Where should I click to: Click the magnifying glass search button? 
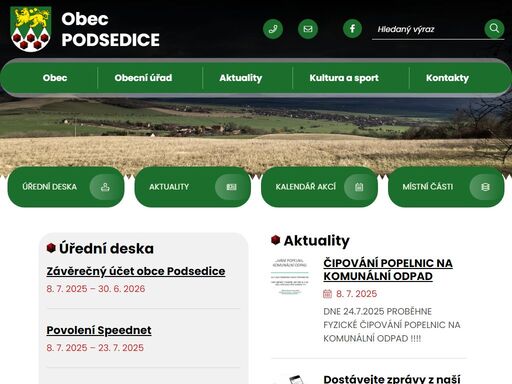pyautogui.click(x=494, y=28)
